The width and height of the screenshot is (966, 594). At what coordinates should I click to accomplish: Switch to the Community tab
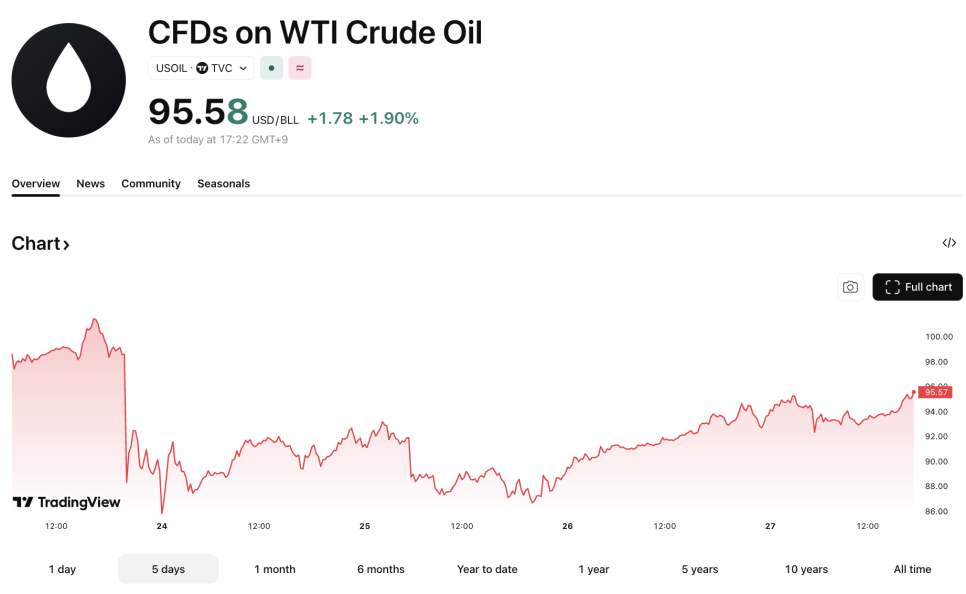coord(151,184)
